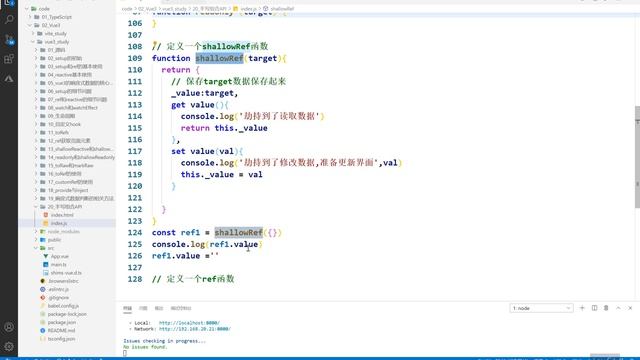The width and height of the screenshot is (640, 360).
Task: Click 'this._value = val' on line 119
Action: (x=222, y=174)
